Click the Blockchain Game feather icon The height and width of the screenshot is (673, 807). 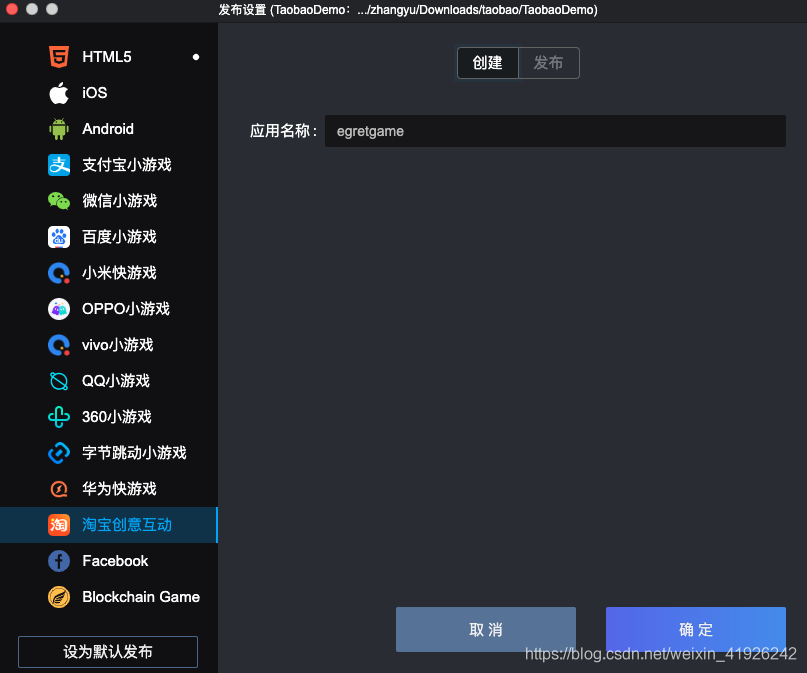point(59,597)
